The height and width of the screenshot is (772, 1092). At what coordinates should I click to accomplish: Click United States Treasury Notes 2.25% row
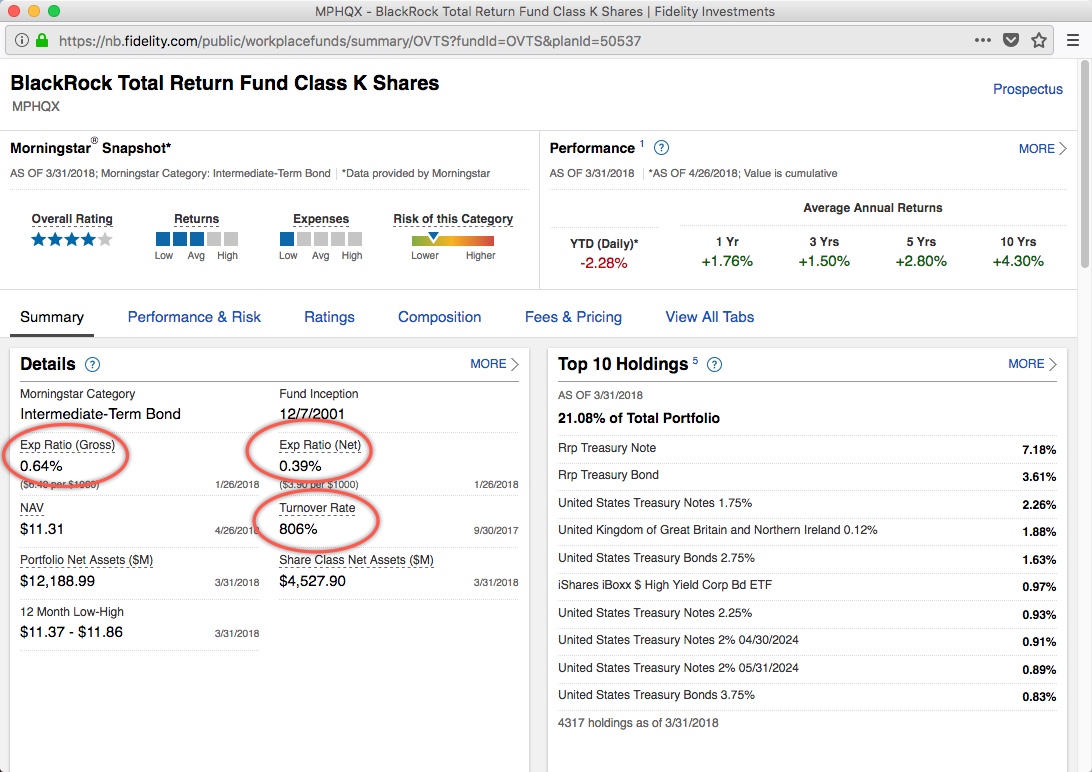(806, 614)
